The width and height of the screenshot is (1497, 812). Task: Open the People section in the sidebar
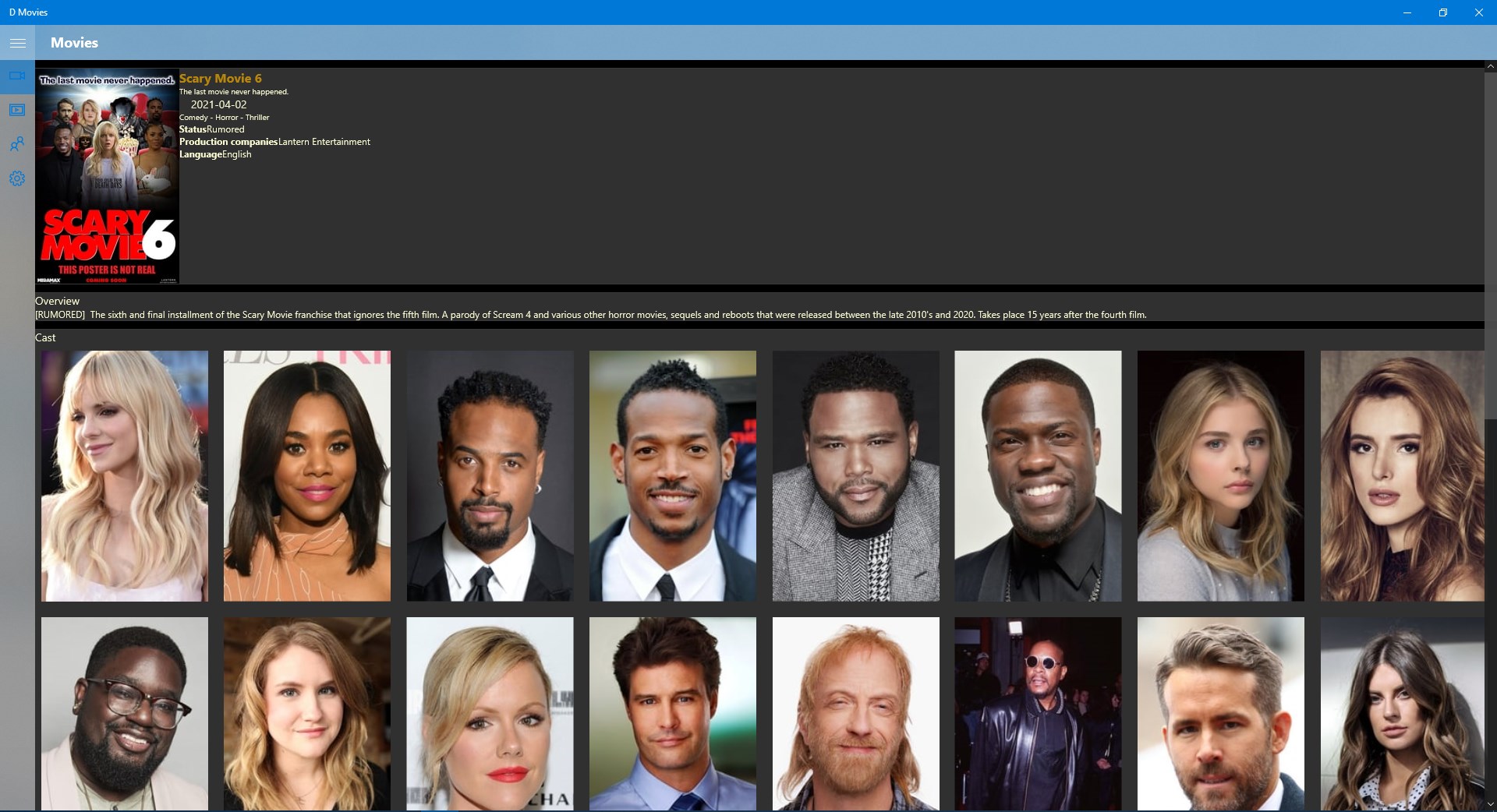point(17,143)
